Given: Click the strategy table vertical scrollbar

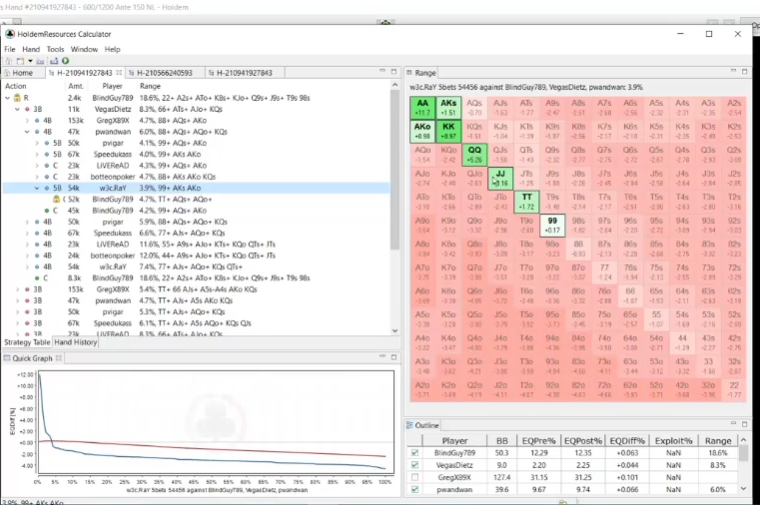Looking at the screenshot, I should [395, 170].
